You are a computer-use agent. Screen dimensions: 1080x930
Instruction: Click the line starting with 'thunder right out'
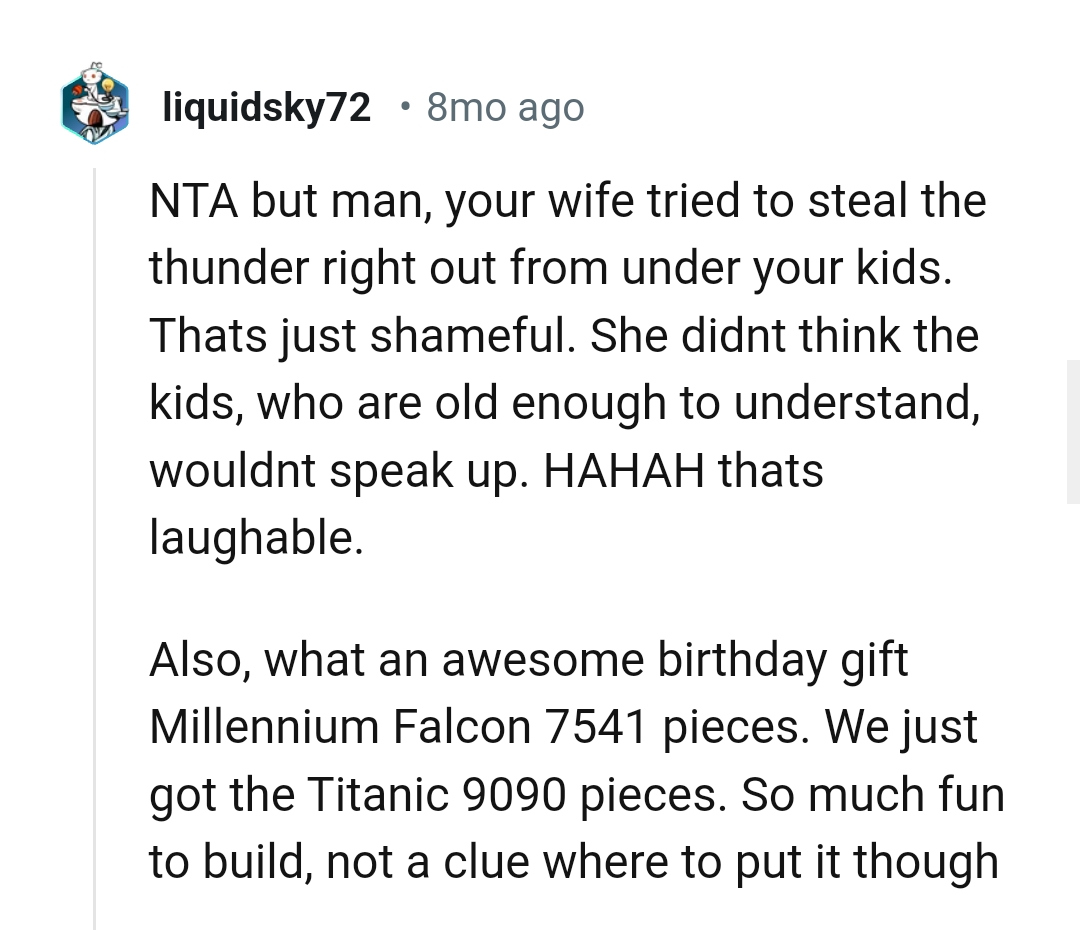[x=550, y=269]
